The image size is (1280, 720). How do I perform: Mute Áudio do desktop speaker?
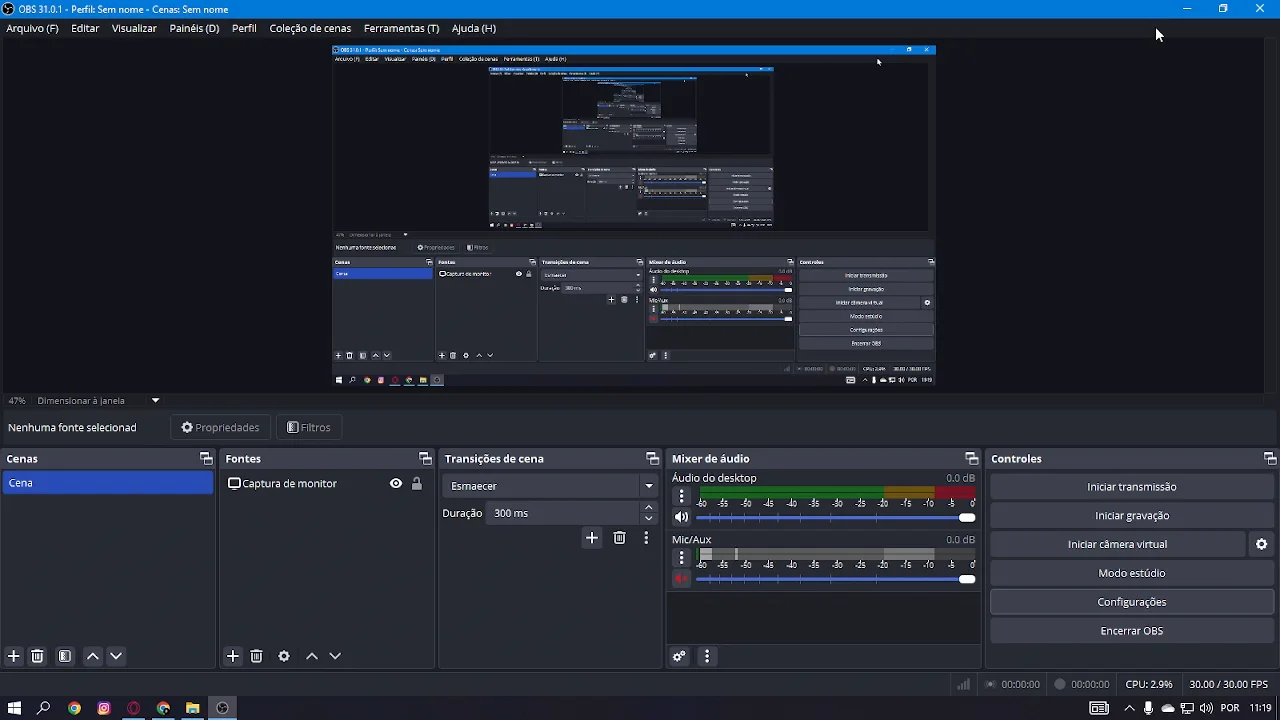pos(682,517)
